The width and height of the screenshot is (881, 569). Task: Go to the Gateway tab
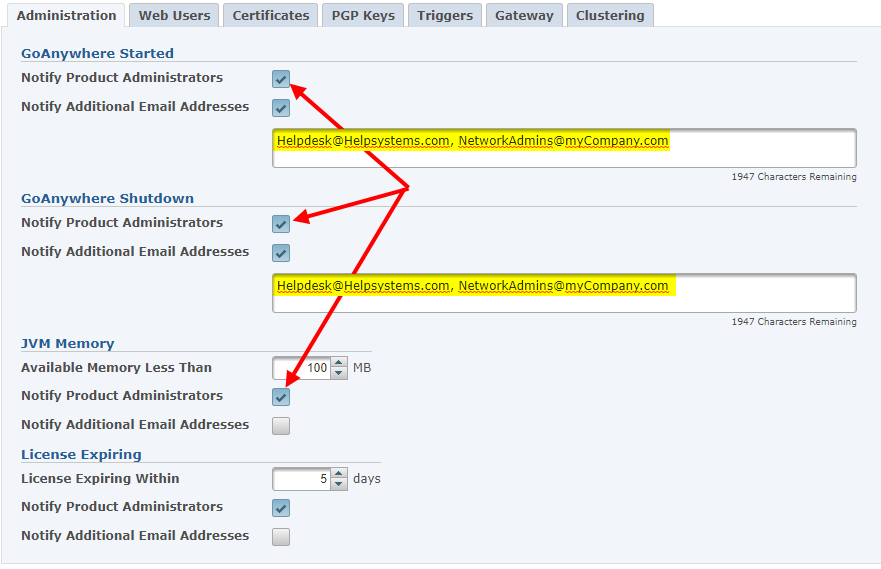coord(524,15)
